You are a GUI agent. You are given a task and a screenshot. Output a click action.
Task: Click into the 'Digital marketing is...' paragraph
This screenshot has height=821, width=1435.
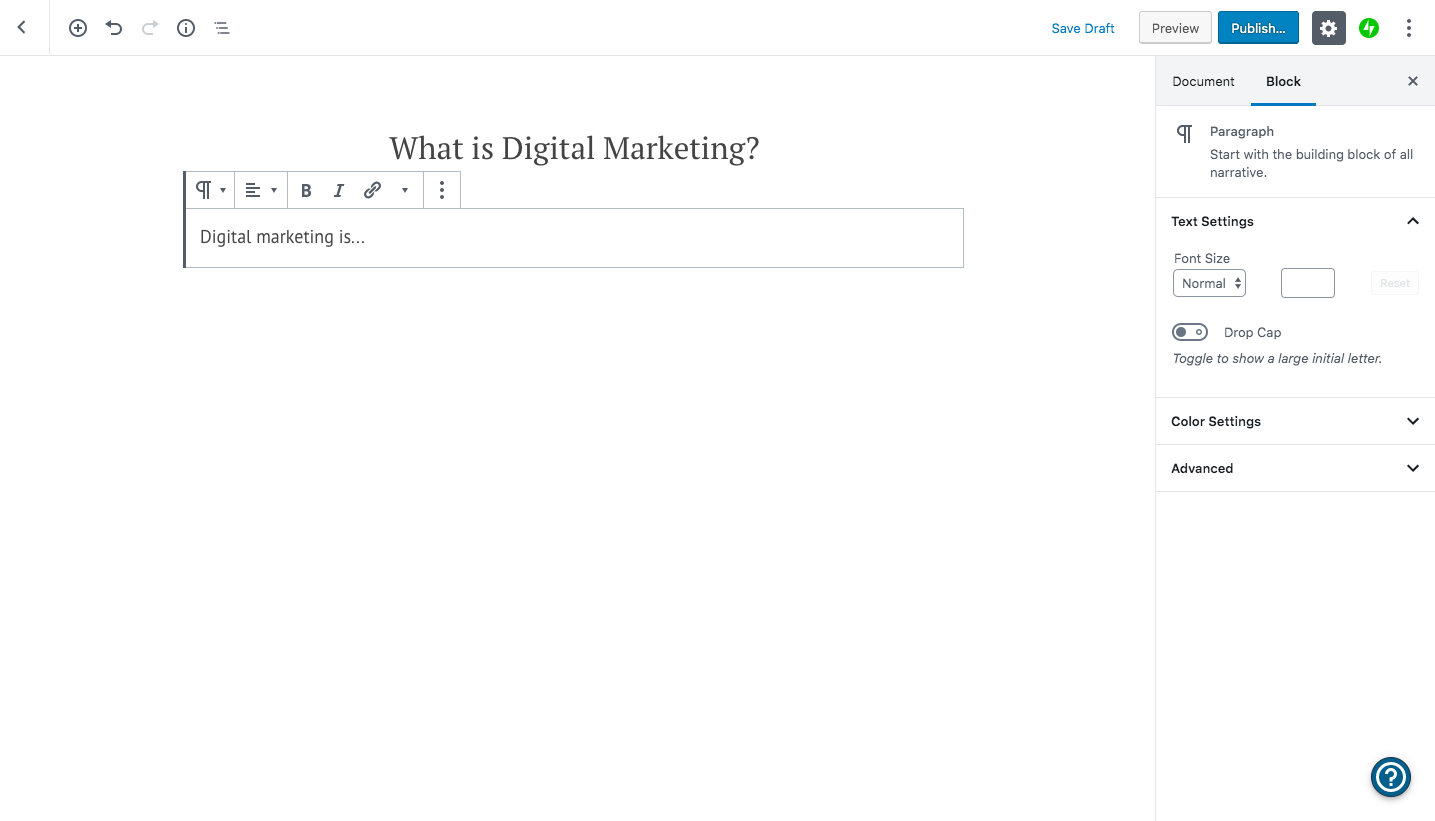[574, 238]
